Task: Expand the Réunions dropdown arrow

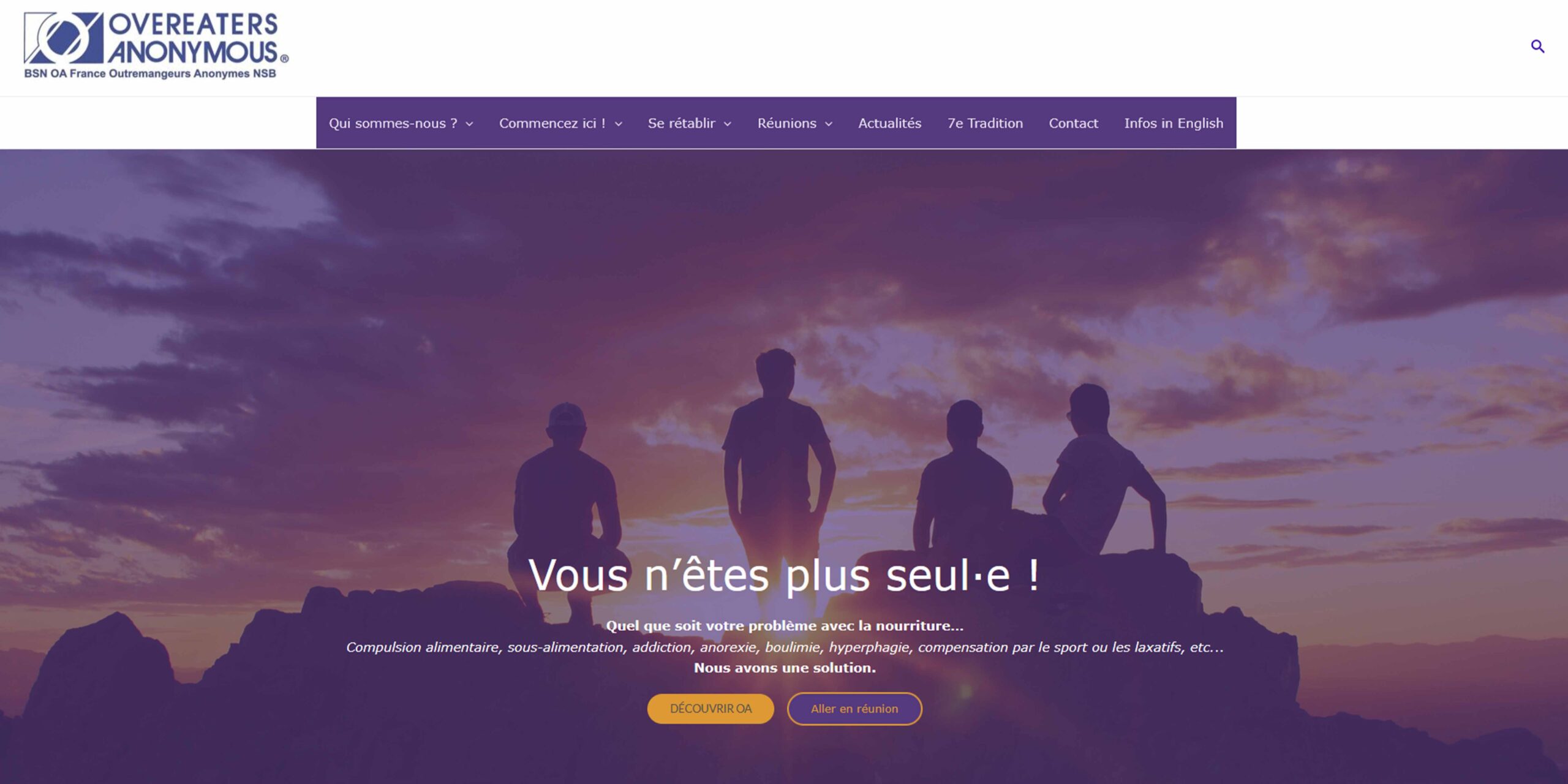Action: 829,124
